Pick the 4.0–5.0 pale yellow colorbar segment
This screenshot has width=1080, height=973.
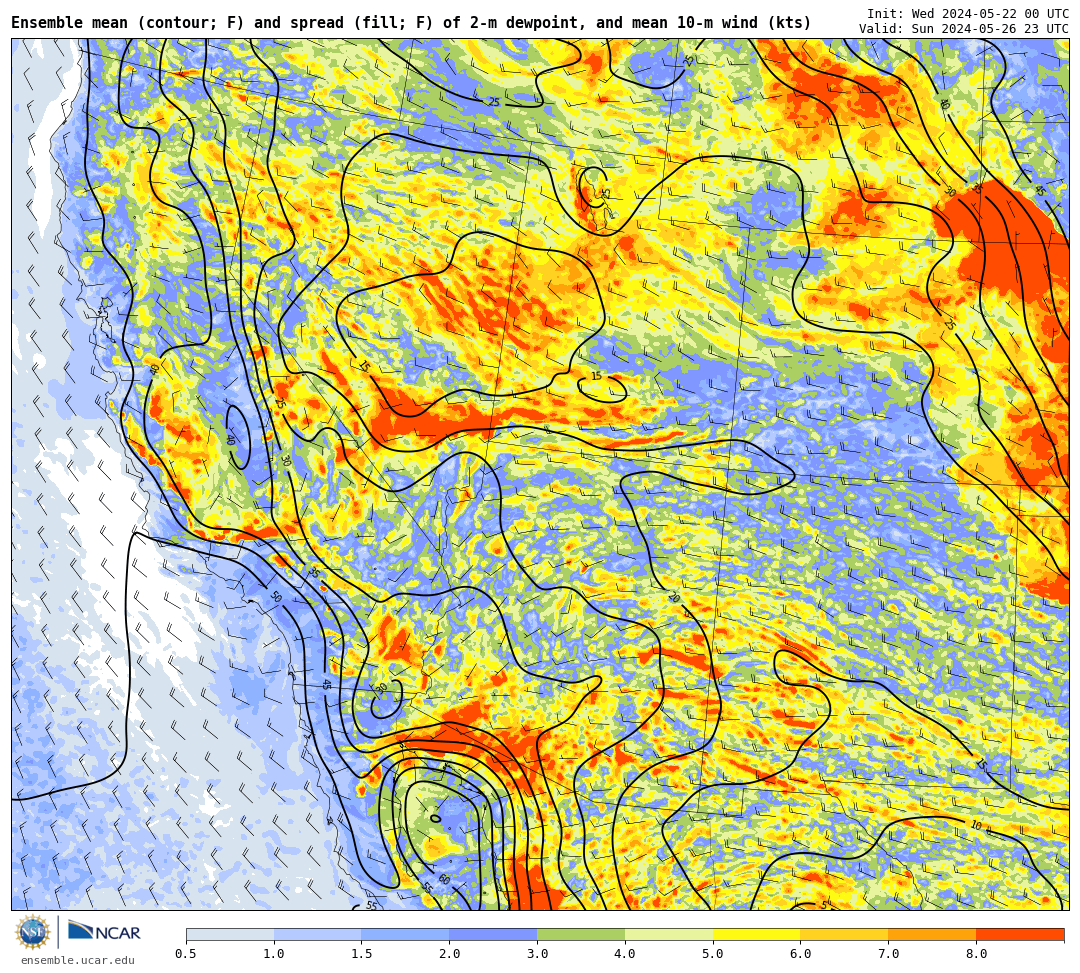[x=669, y=934]
